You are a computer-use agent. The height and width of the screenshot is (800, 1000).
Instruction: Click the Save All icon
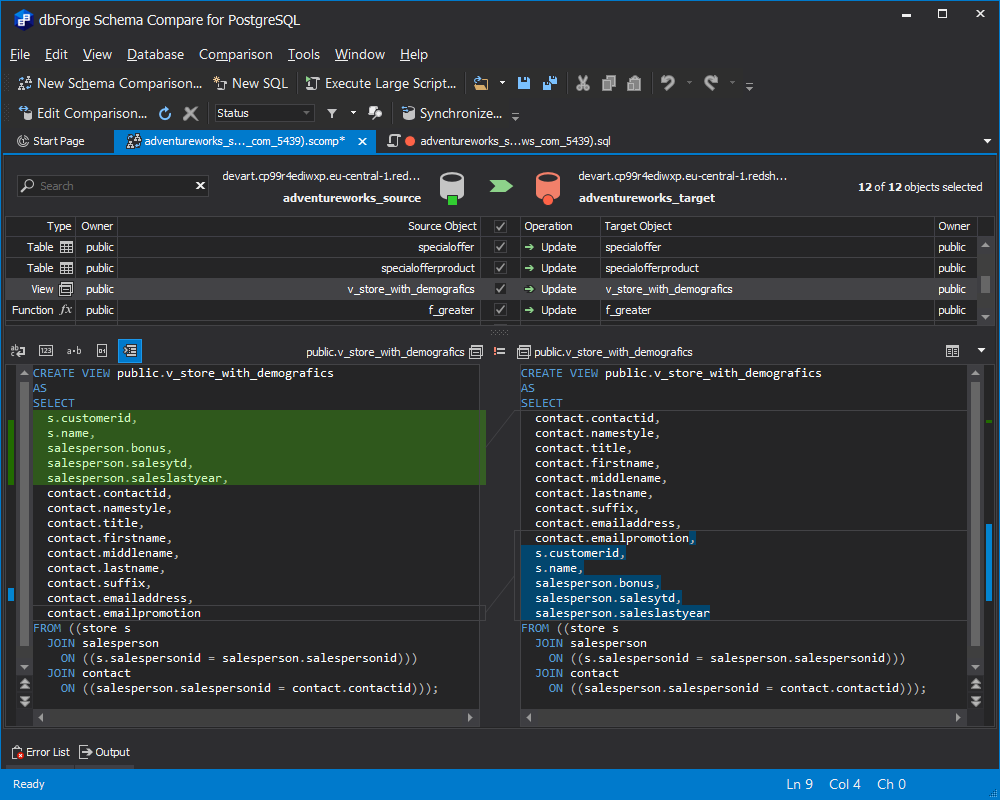(549, 83)
